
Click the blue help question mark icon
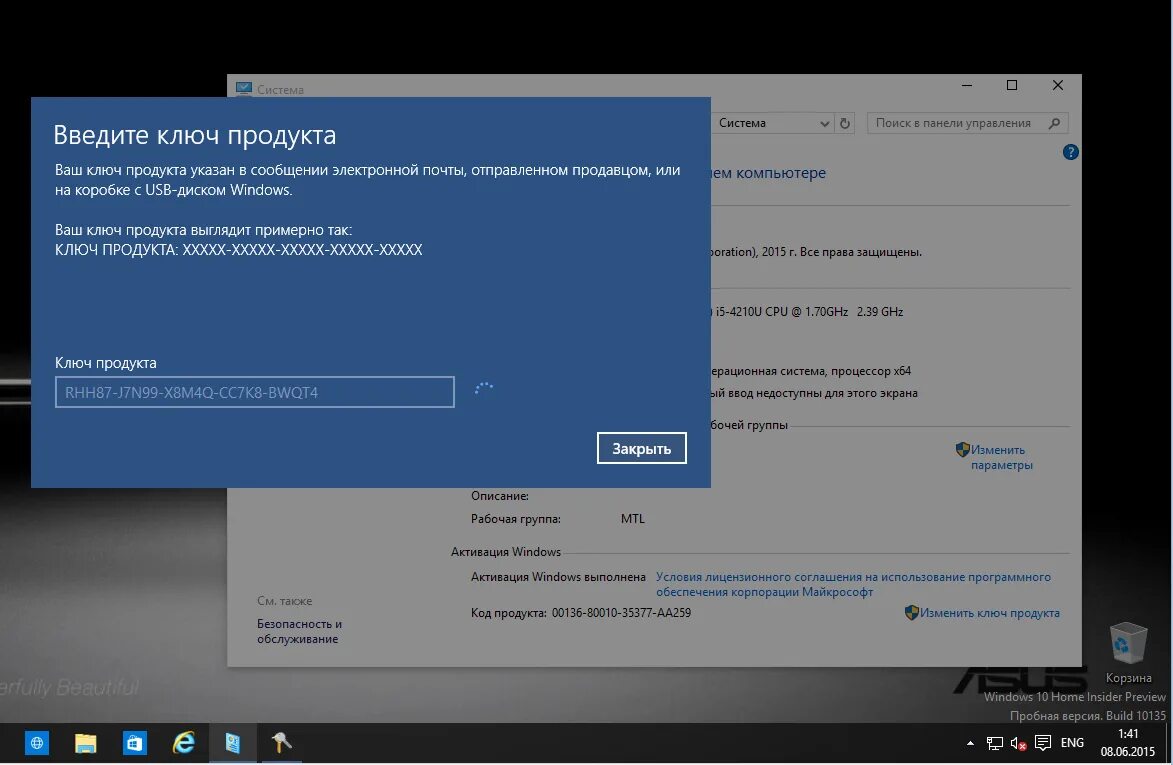1070,152
